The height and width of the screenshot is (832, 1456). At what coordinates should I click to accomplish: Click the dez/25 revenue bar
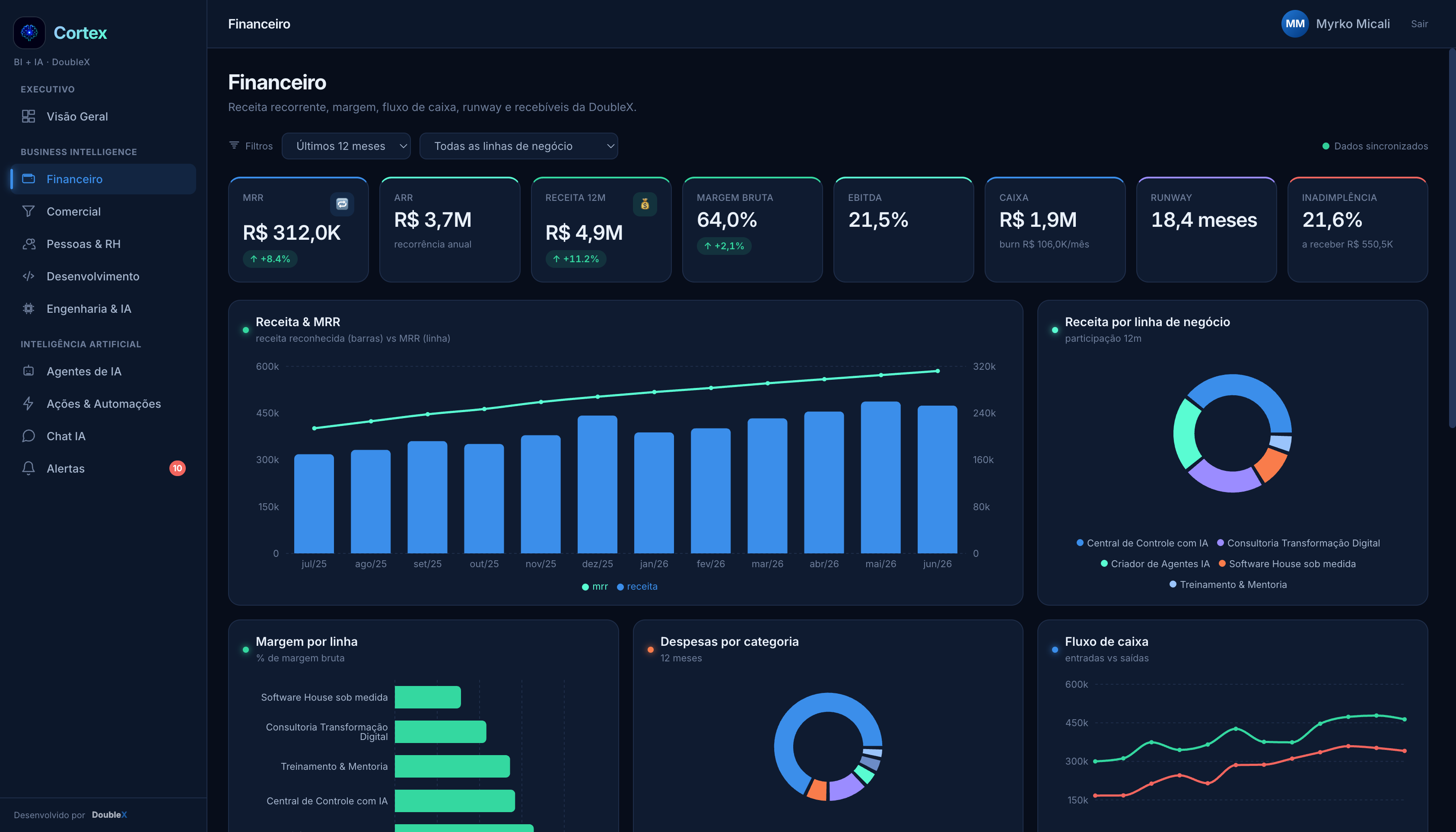(x=597, y=484)
